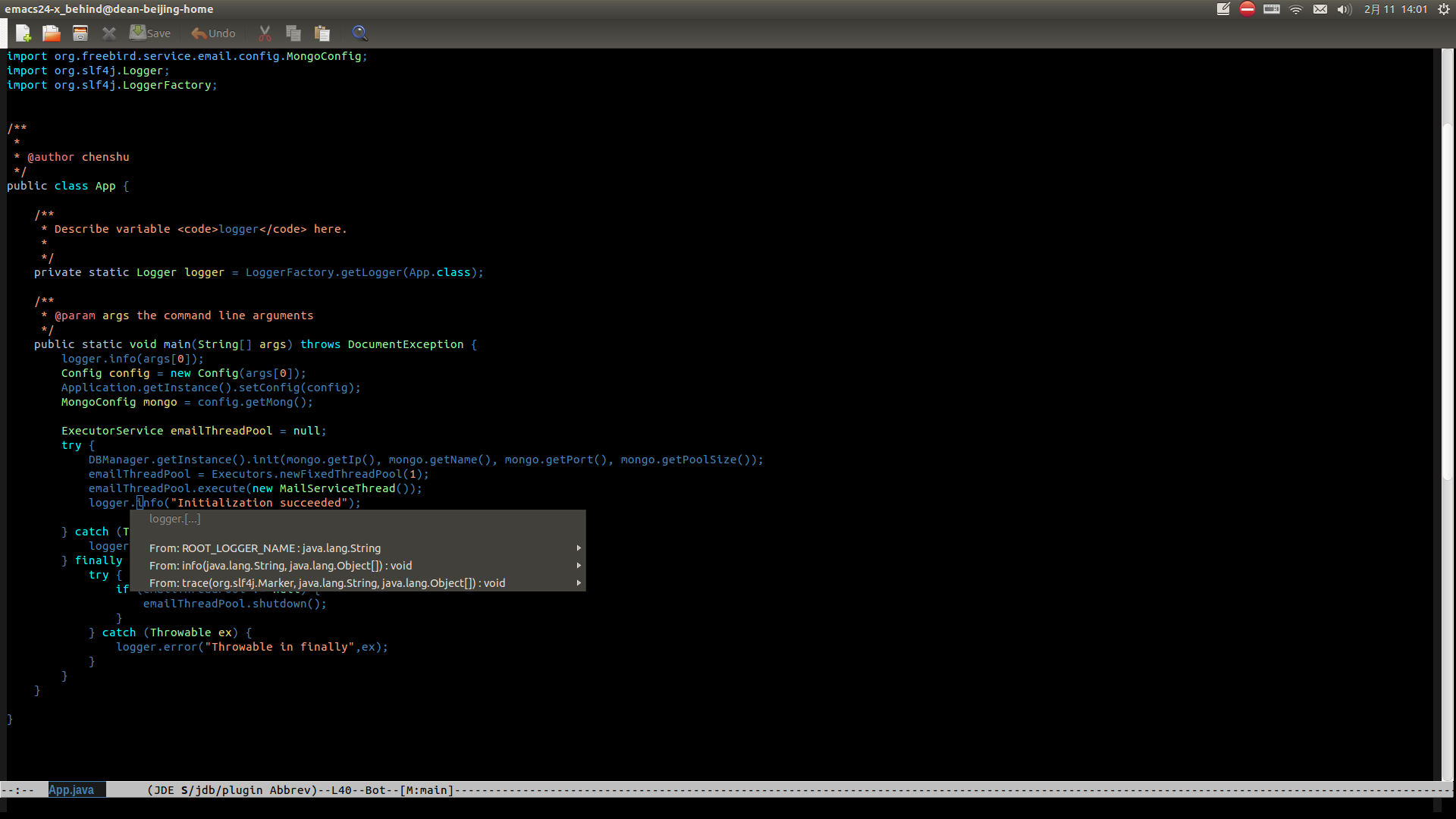
Task: Undo the last edit with Undo
Action: point(213,33)
